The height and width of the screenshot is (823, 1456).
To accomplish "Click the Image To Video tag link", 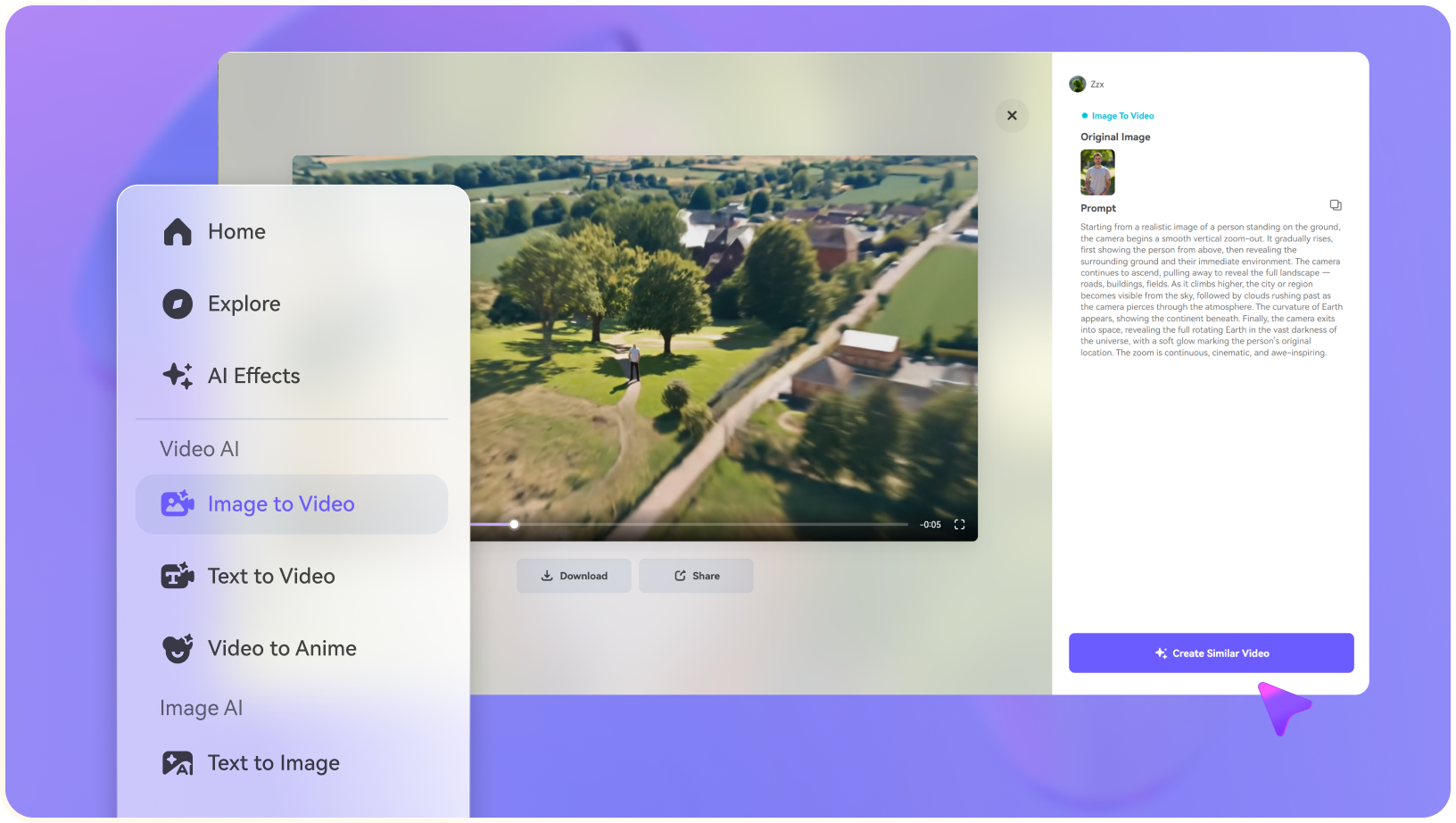I will point(1122,116).
